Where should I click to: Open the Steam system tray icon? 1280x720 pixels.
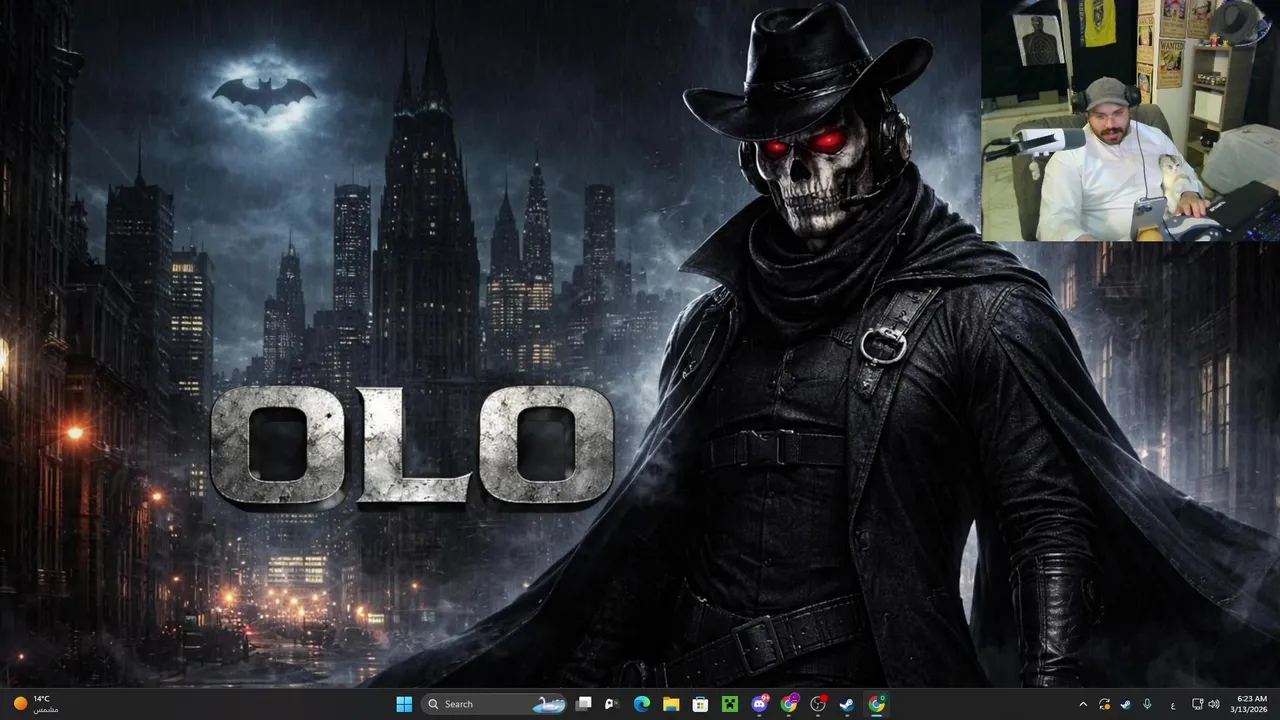click(x=1125, y=704)
